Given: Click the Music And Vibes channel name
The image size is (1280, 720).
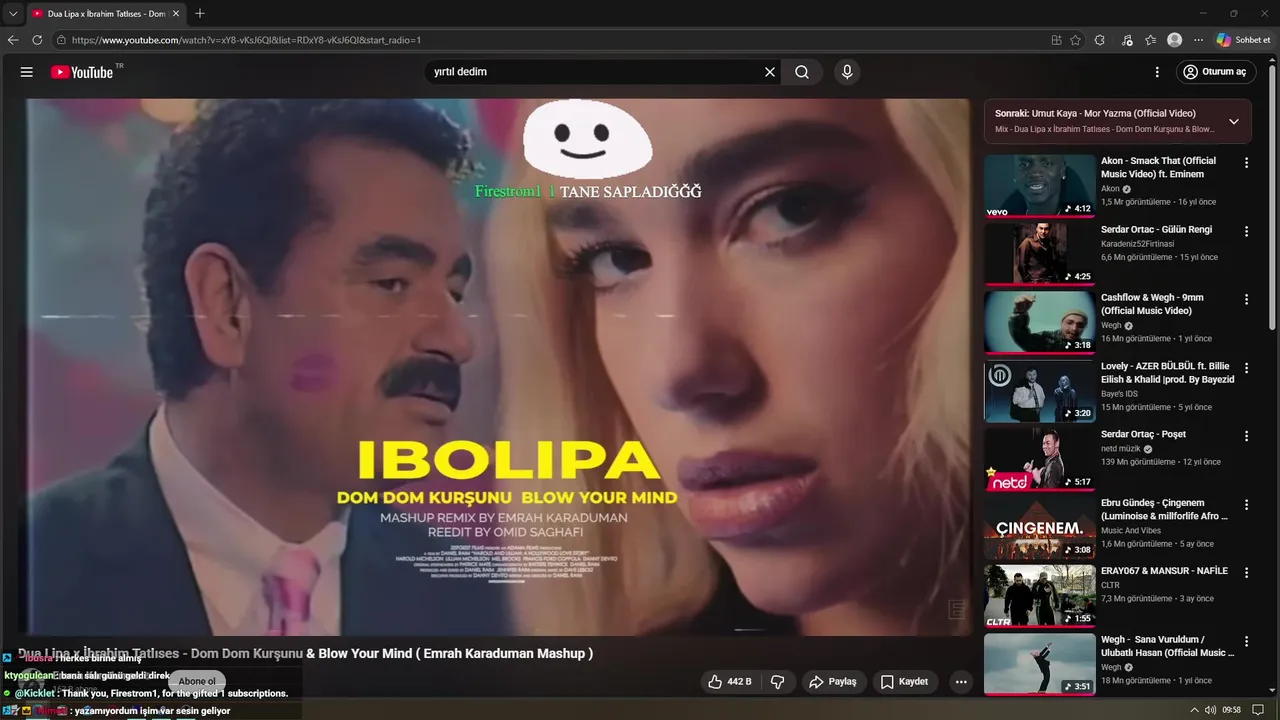Looking at the screenshot, I should pyautogui.click(x=1131, y=531).
